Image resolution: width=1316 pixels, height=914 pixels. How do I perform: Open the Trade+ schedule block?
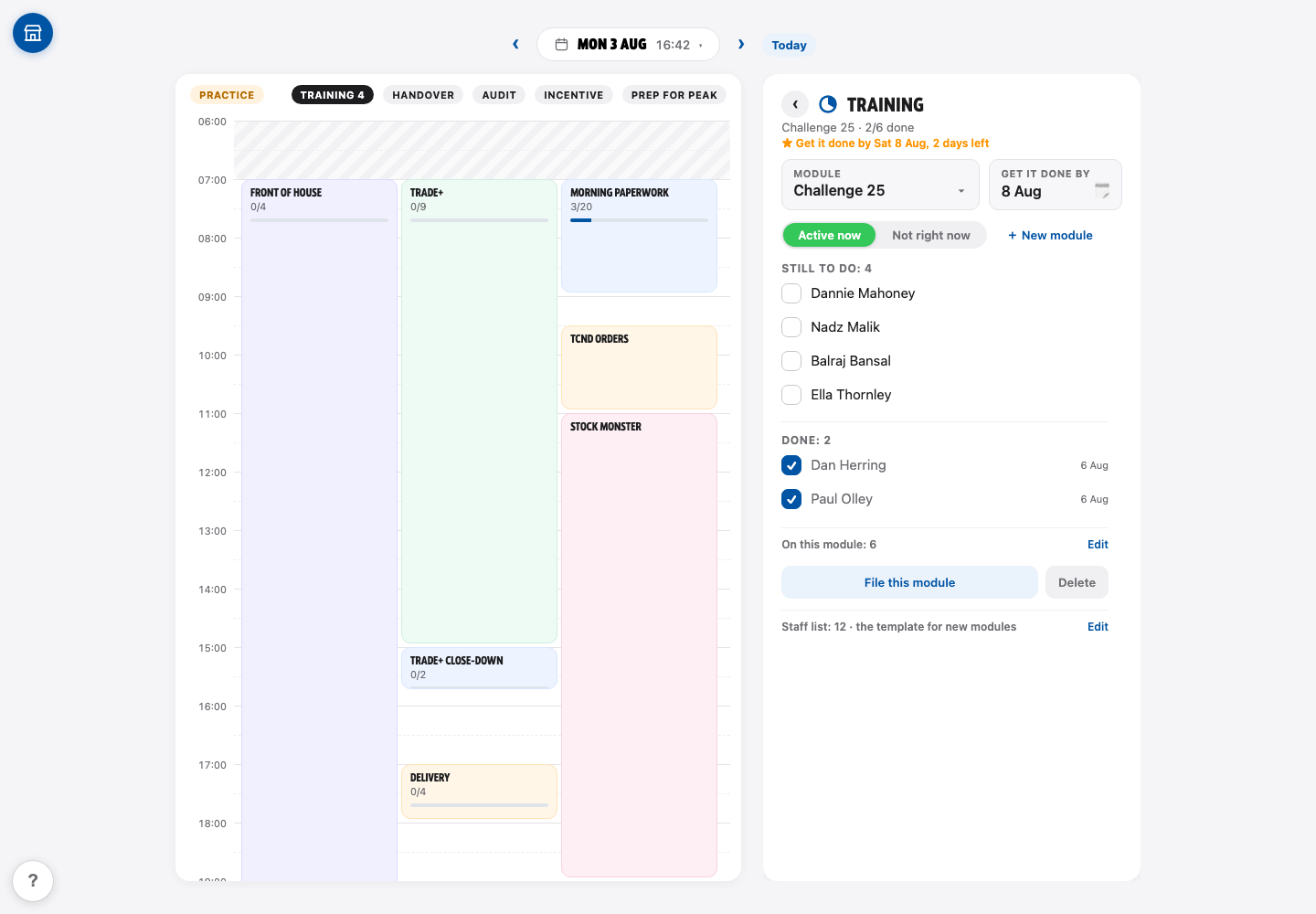point(479,411)
